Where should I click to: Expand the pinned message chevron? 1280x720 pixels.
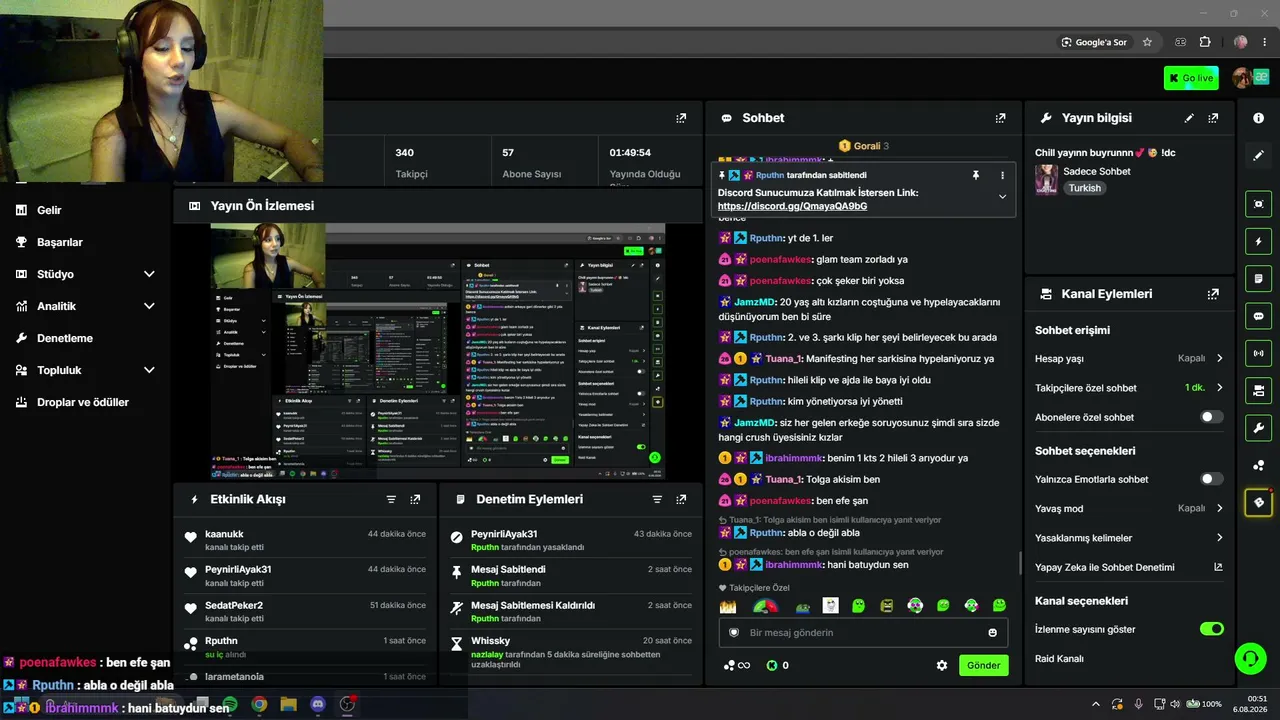pyautogui.click(x=1002, y=197)
